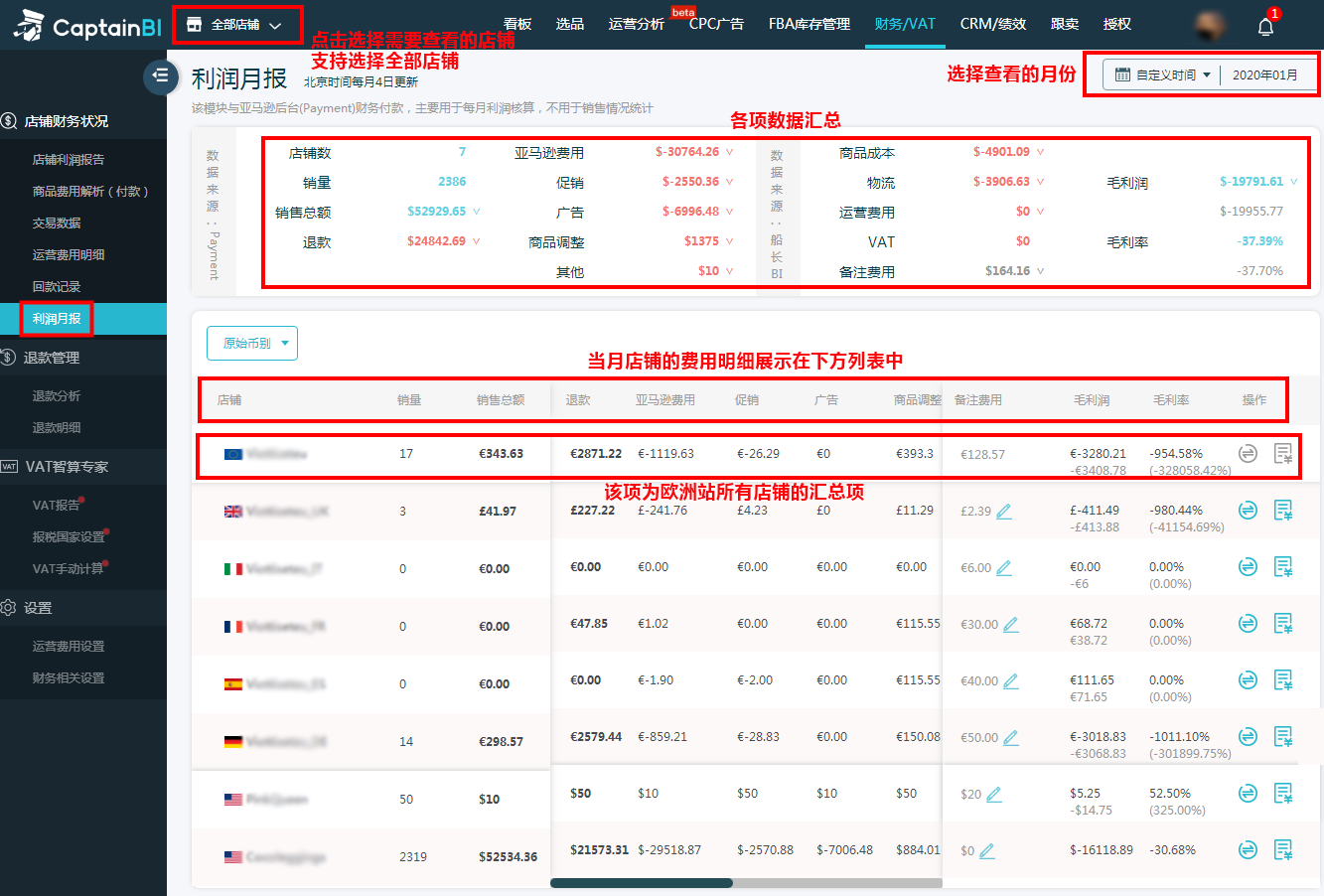Expand the 备注费用 $164.16 breakdown
1324x896 pixels.
pyautogui.click(x=1040, y=270)
